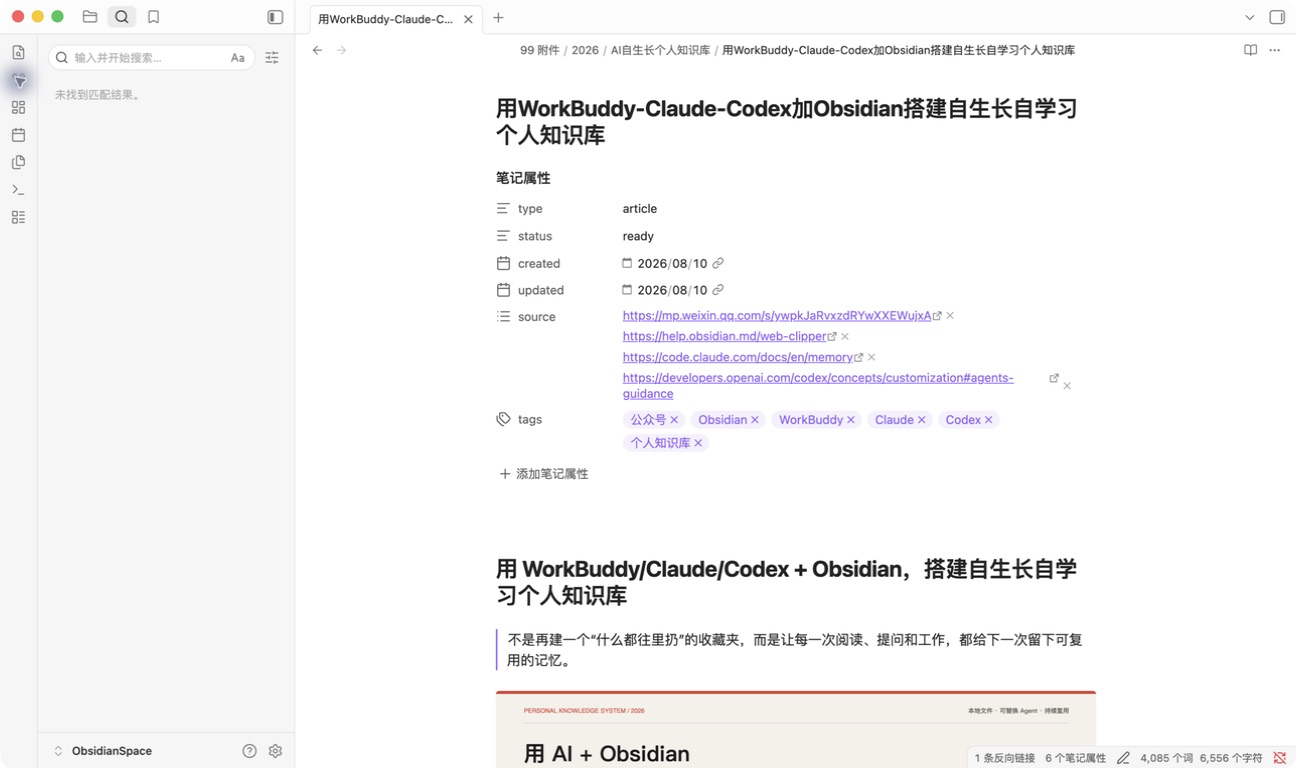Remove the help.obsidian.md source entry
The height and width of the screenshot is (768, 1296).
pyautogui.click(x=845, y=337)
